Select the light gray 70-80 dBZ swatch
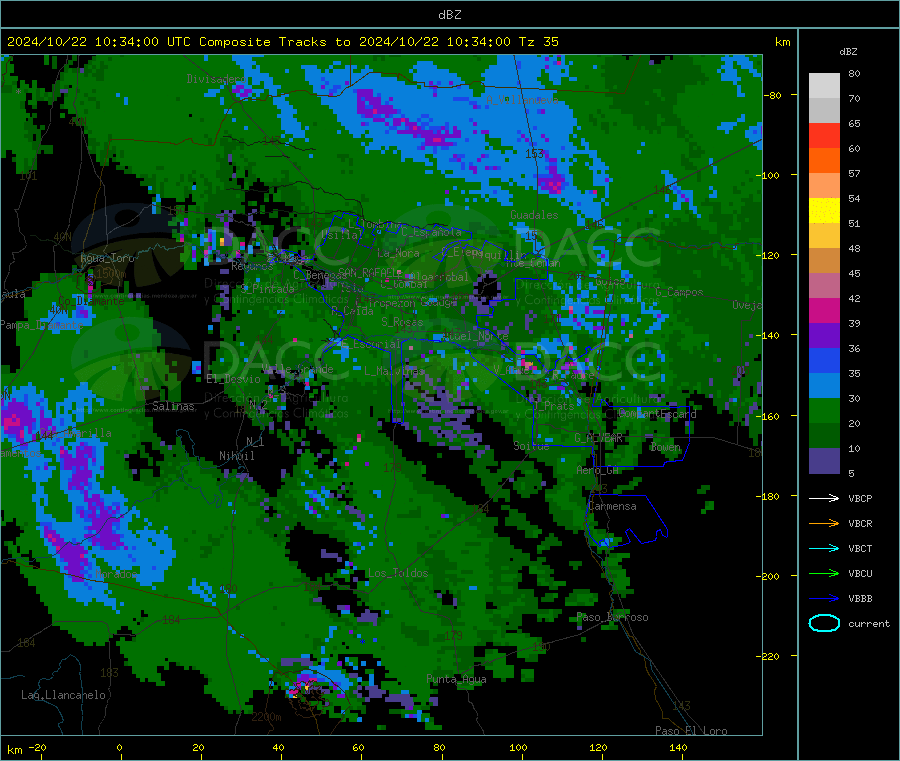Viewport: 900px width, 761px height. 824,86
